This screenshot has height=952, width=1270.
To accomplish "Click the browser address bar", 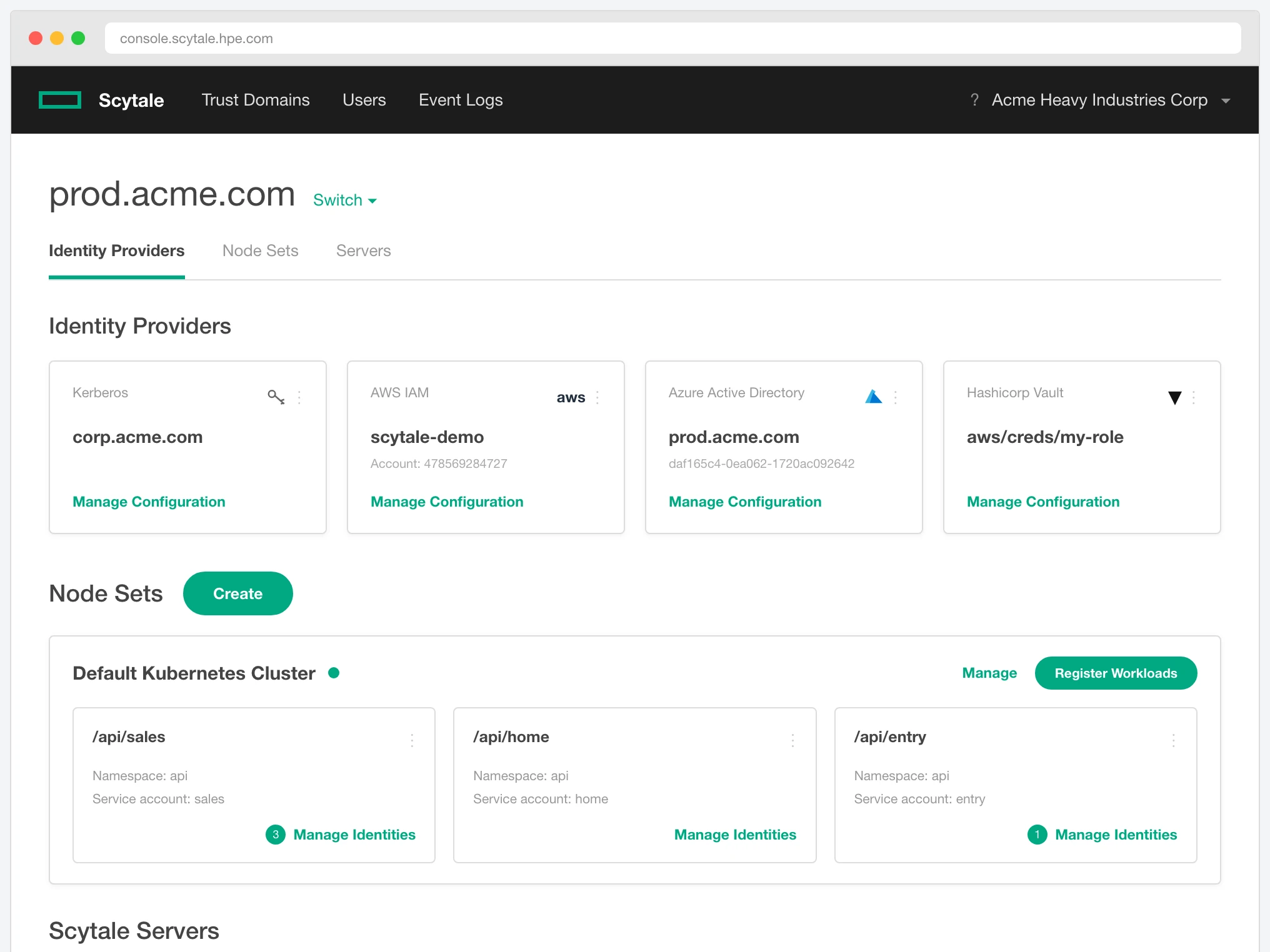I will click(673, 38).
